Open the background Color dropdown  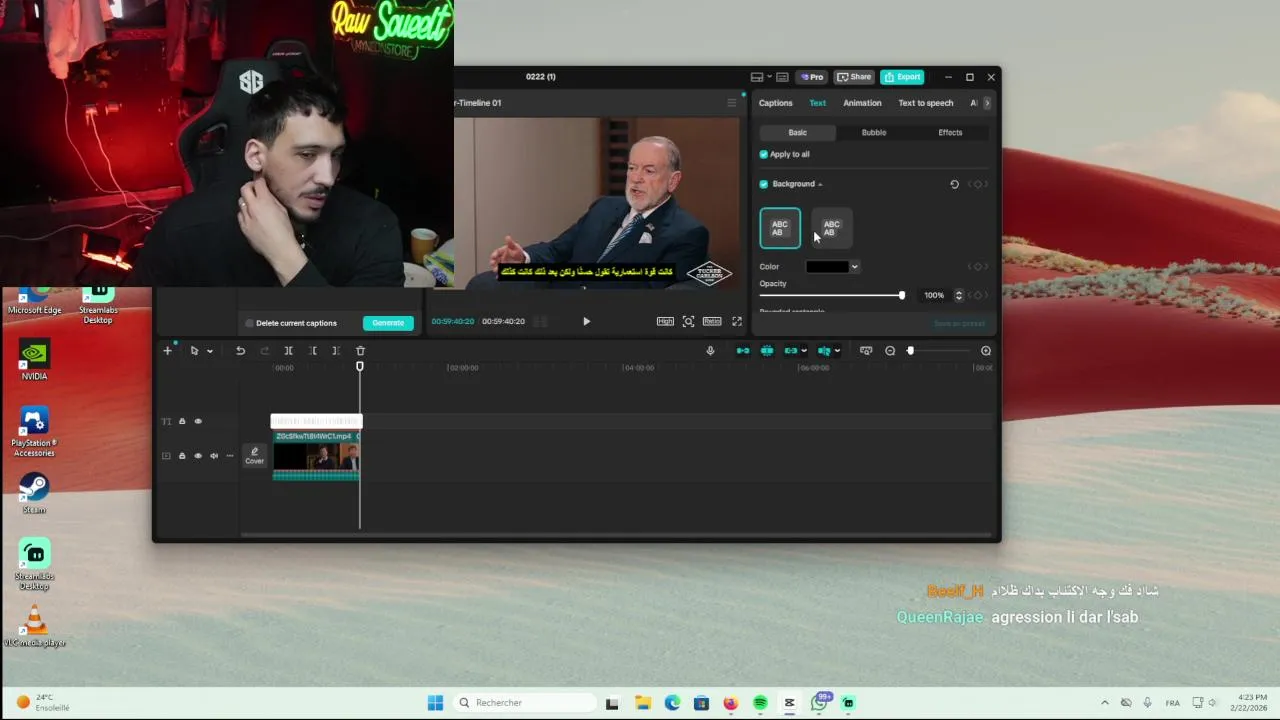click(x=854, y=267)
